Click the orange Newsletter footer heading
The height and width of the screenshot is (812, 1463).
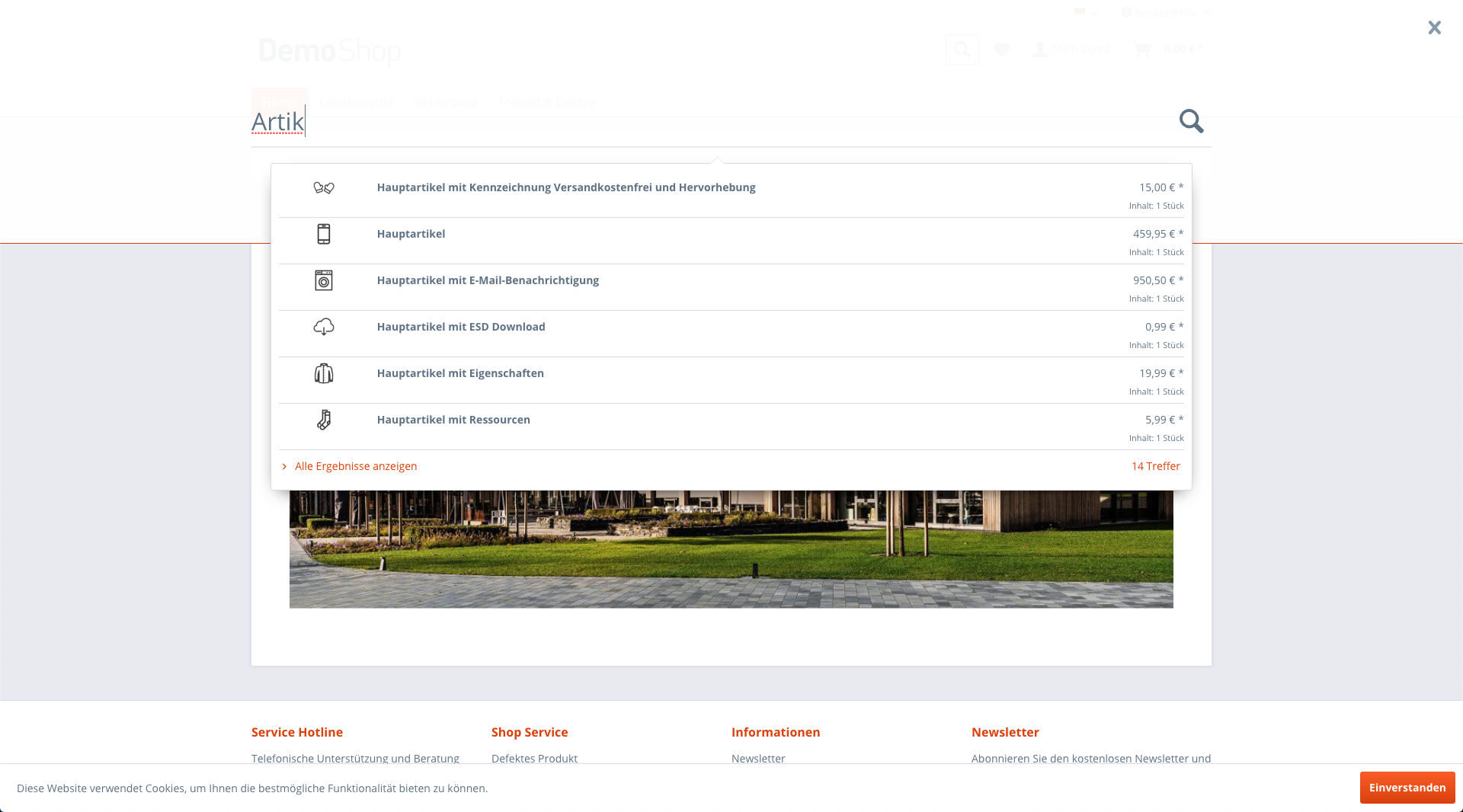point(1005,732)
